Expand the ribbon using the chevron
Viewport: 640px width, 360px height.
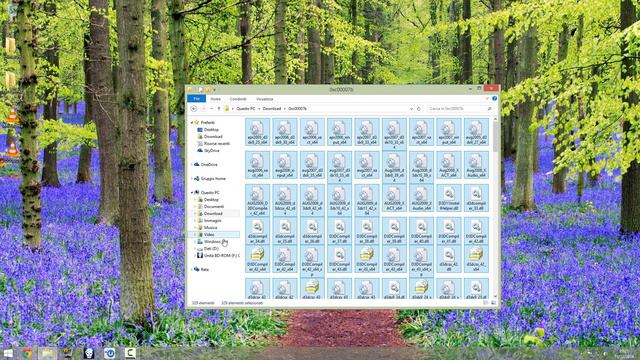[x=487, y=99]
